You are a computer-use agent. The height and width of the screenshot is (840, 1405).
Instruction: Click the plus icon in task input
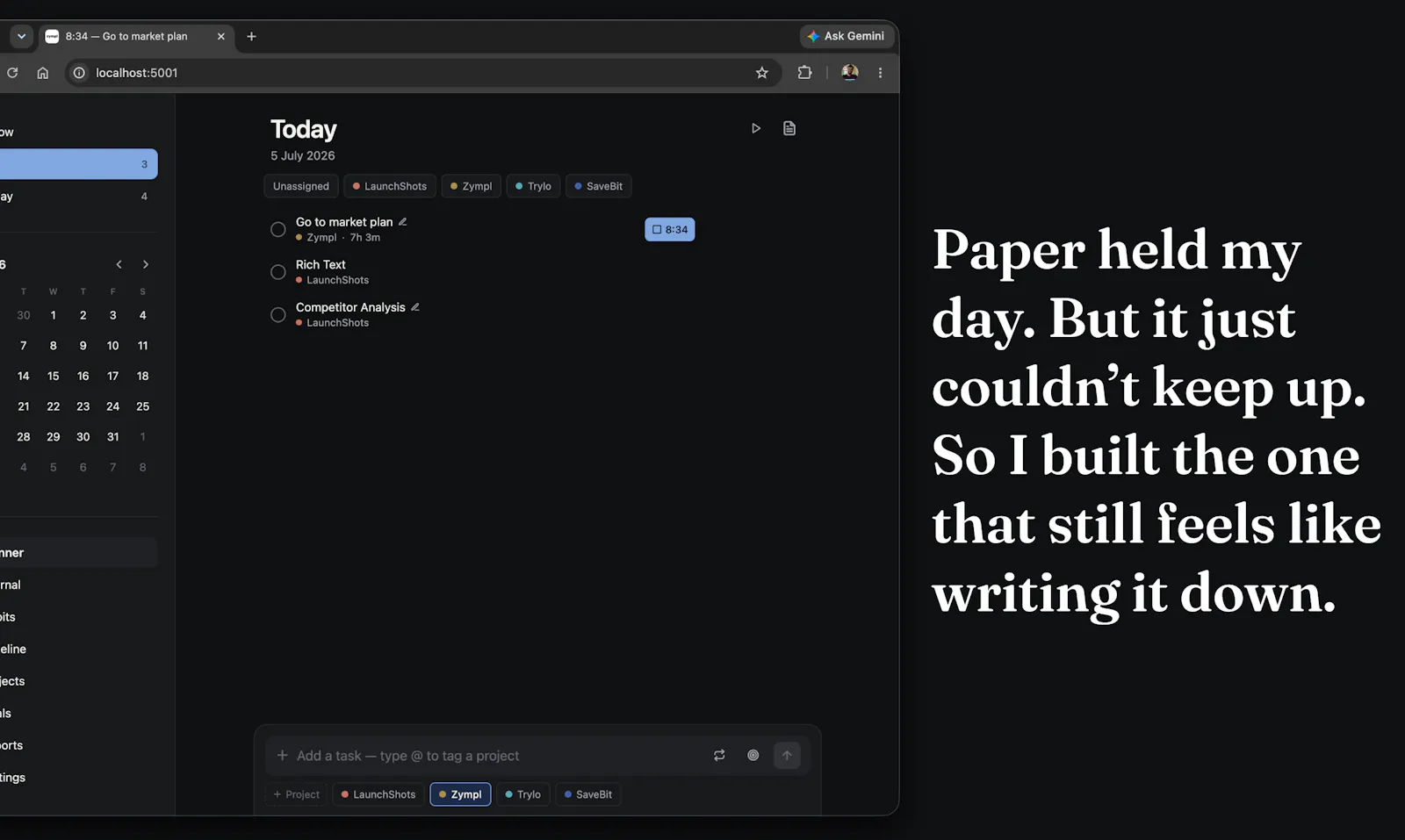pyautogui.click(x=283, y=755)
